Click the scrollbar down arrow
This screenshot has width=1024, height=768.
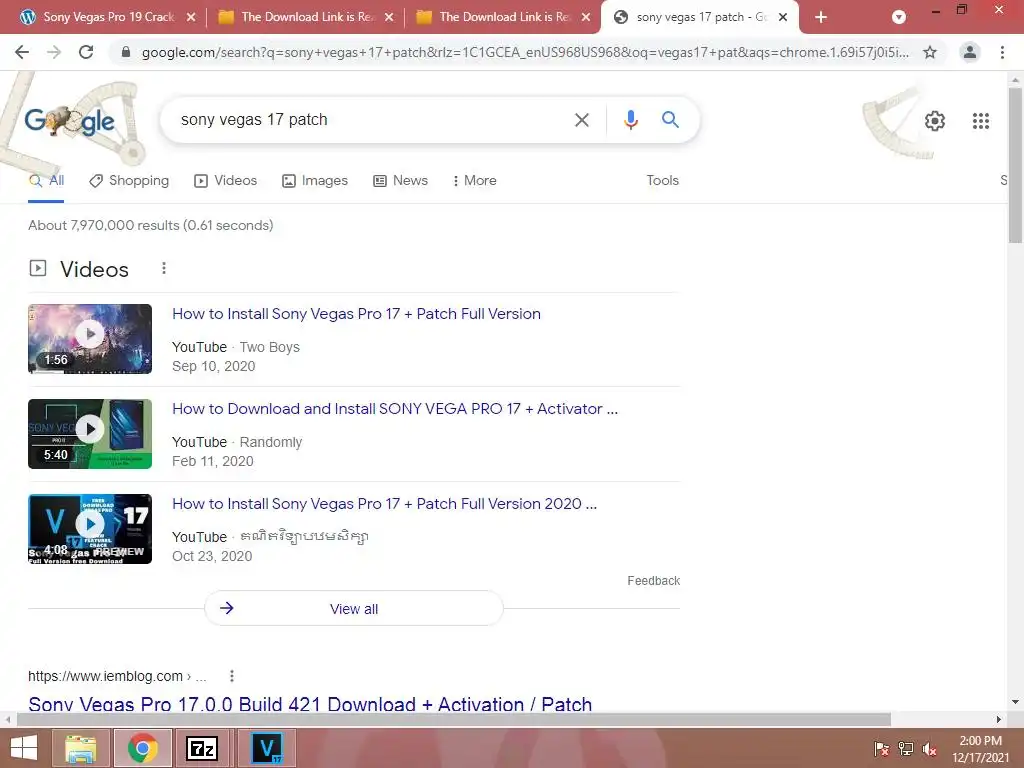[x=1015, y=703]
